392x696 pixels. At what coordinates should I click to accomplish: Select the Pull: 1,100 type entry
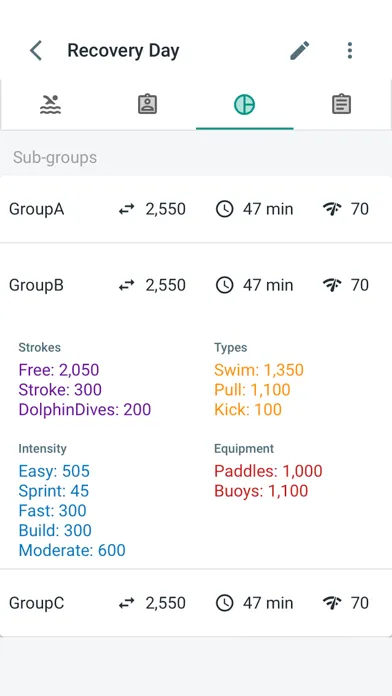(252, 390)
